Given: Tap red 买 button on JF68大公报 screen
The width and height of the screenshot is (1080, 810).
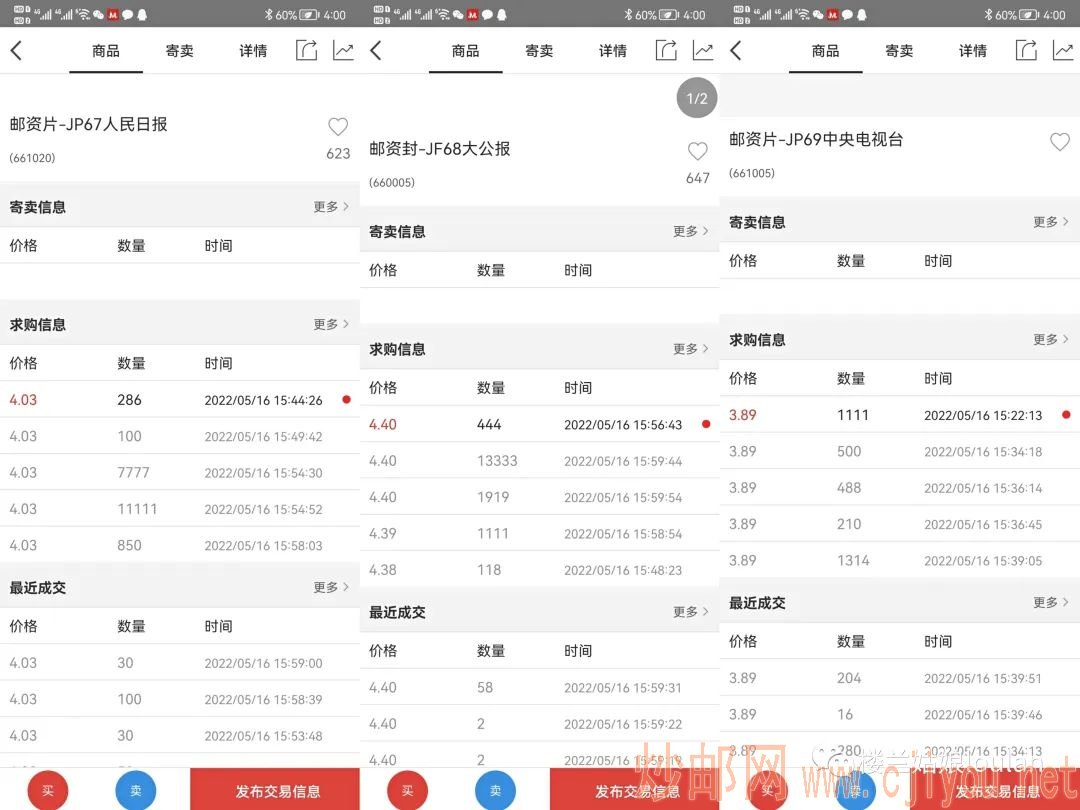Looking at the screenshot, I should pos(408,790).
